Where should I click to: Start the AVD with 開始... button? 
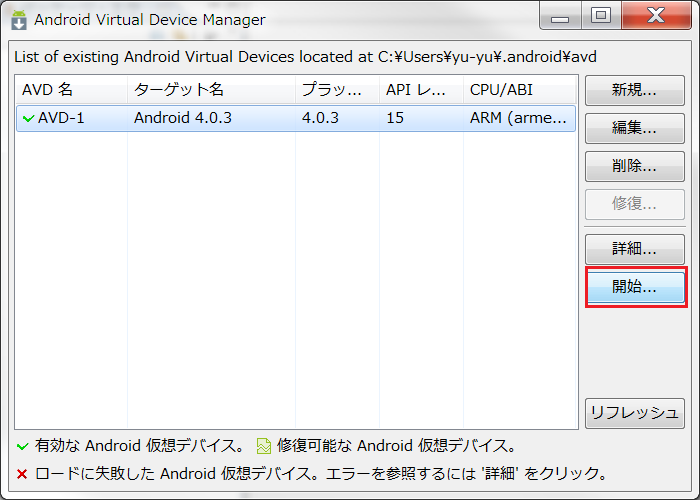coord(636,287)
